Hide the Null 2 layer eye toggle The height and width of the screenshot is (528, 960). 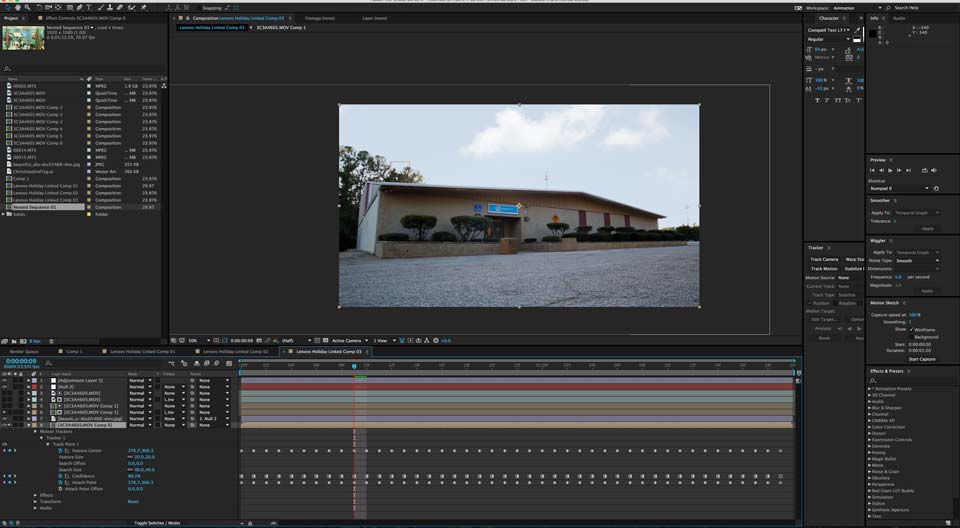coord(4,387)
